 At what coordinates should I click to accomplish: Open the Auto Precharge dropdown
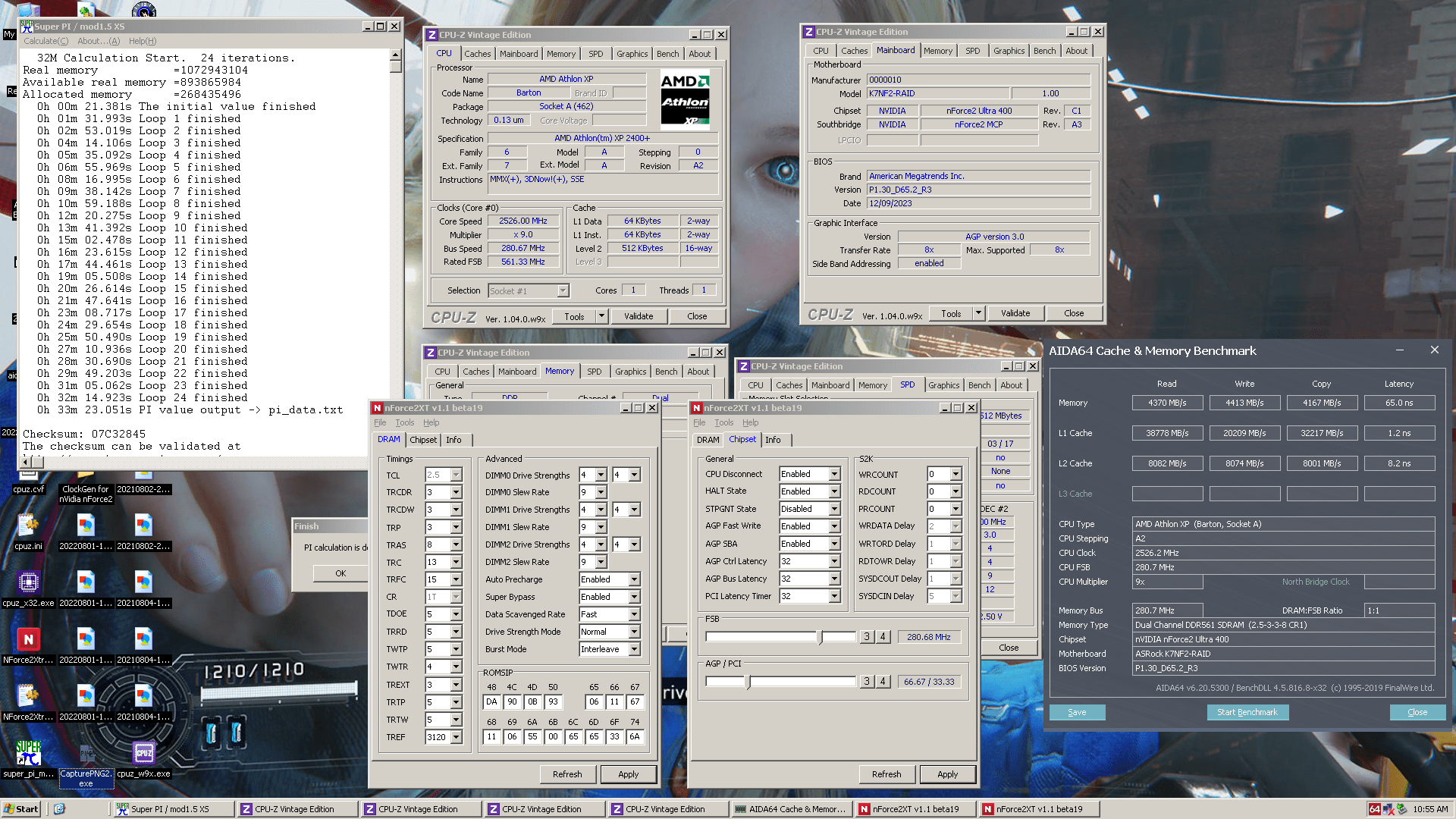635,579
